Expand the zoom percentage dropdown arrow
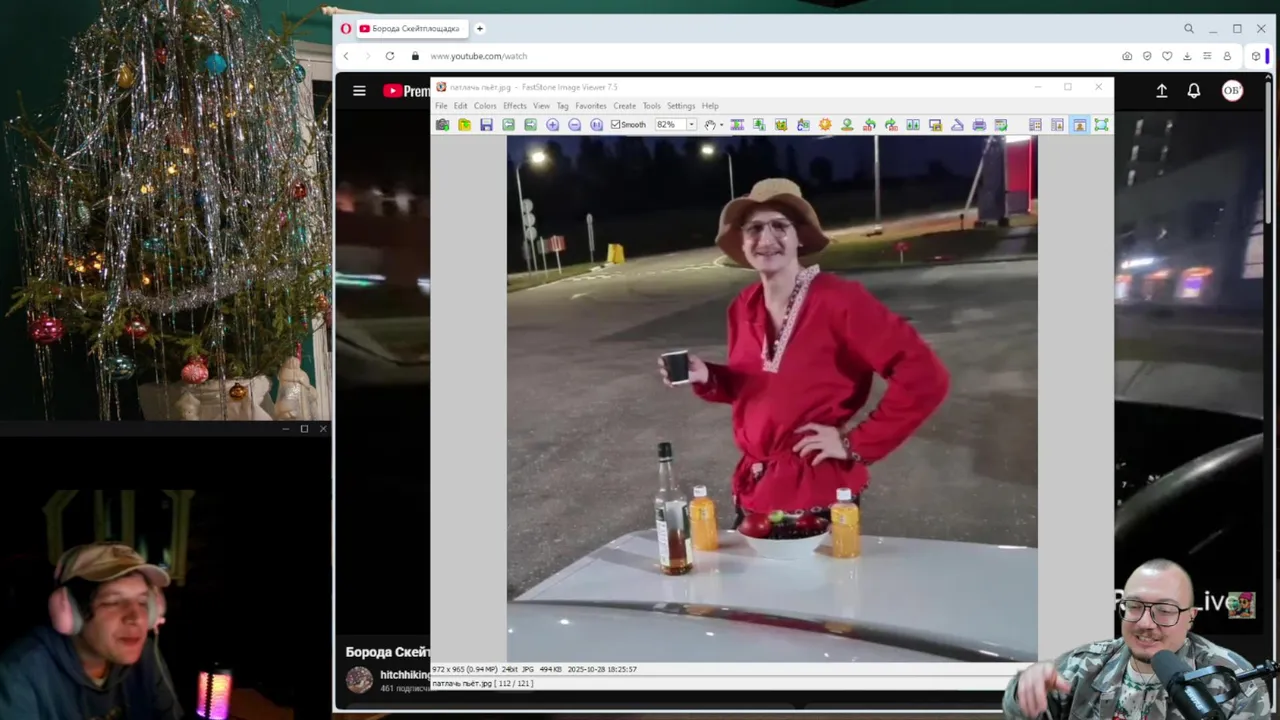This screenshot has height=720, width=1280. tap(691, 125)
